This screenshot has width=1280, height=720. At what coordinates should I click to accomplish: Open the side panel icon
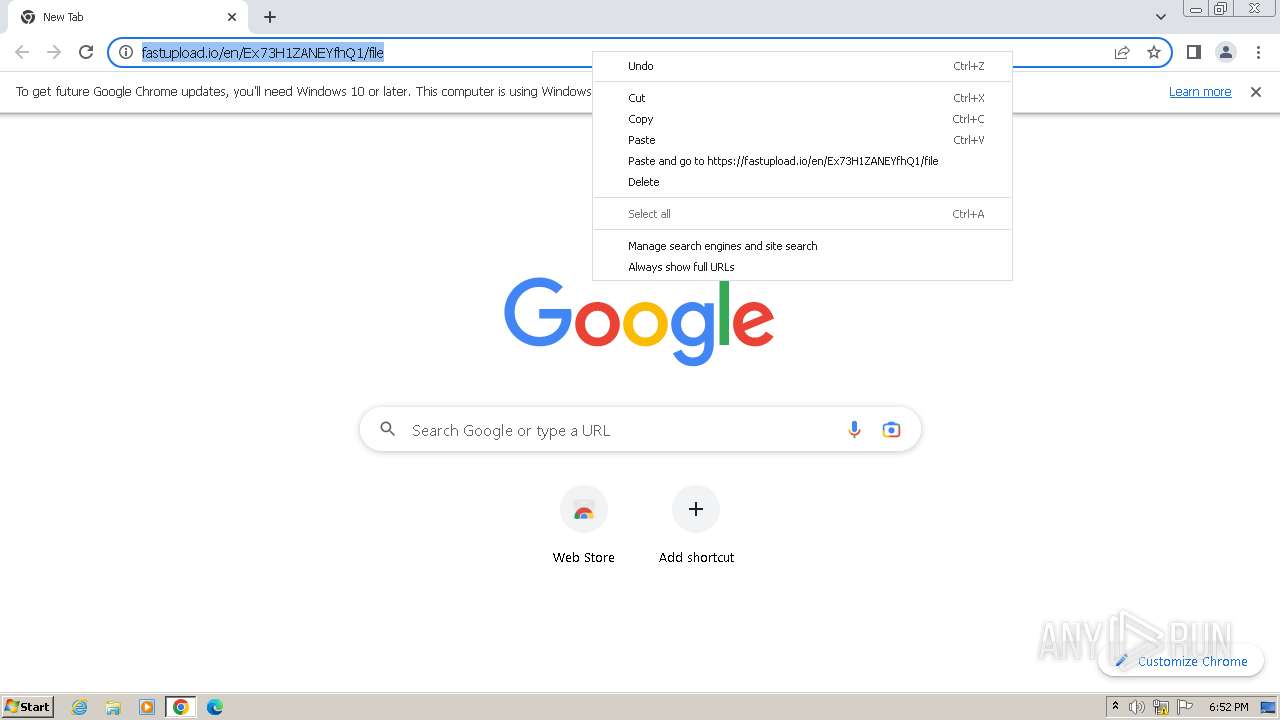point(1194,52)
